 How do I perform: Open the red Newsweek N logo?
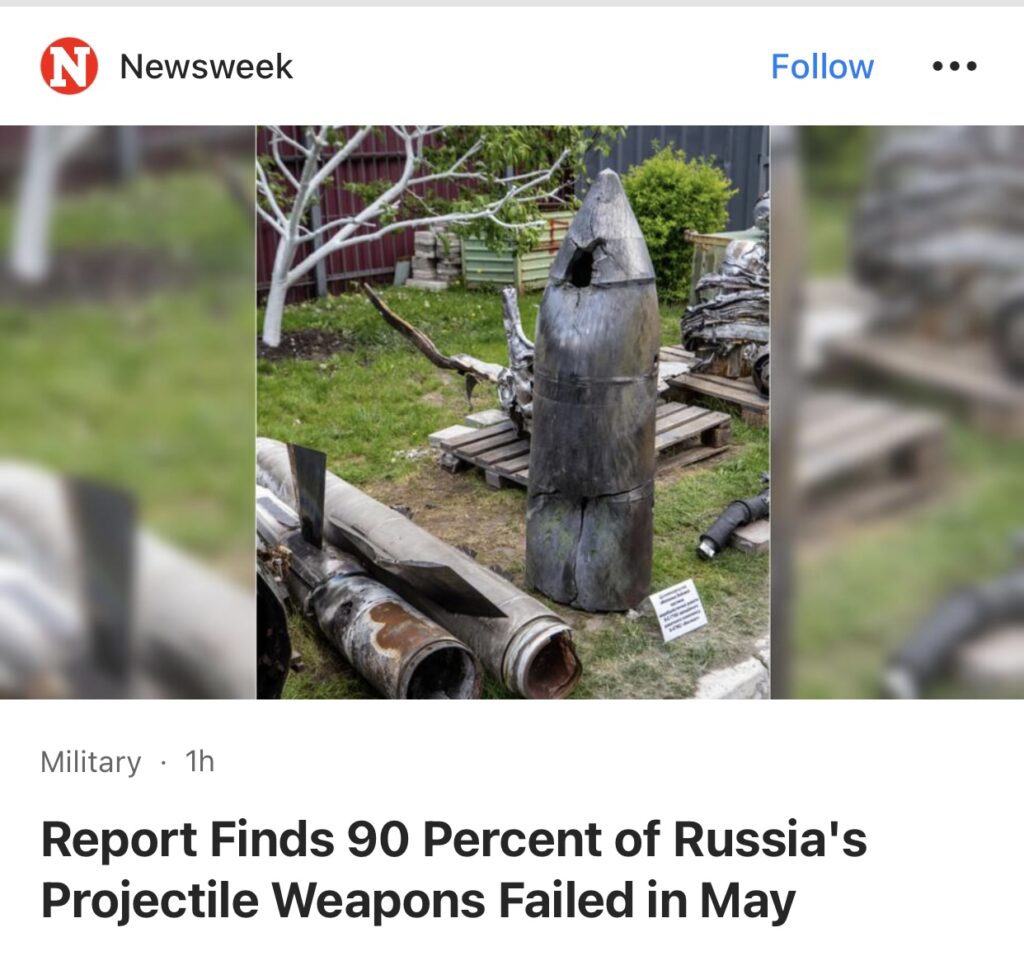pos(69,66)
